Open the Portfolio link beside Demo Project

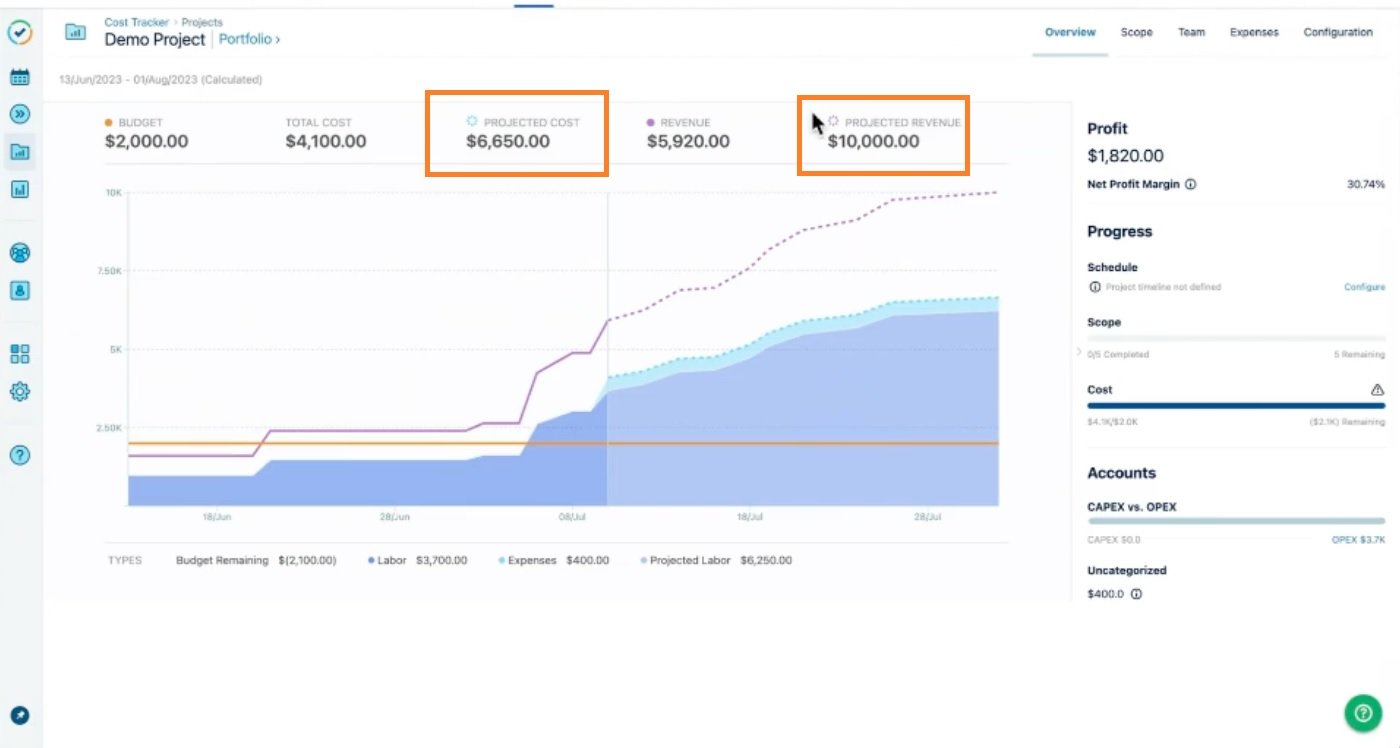[x=249, y=40]
